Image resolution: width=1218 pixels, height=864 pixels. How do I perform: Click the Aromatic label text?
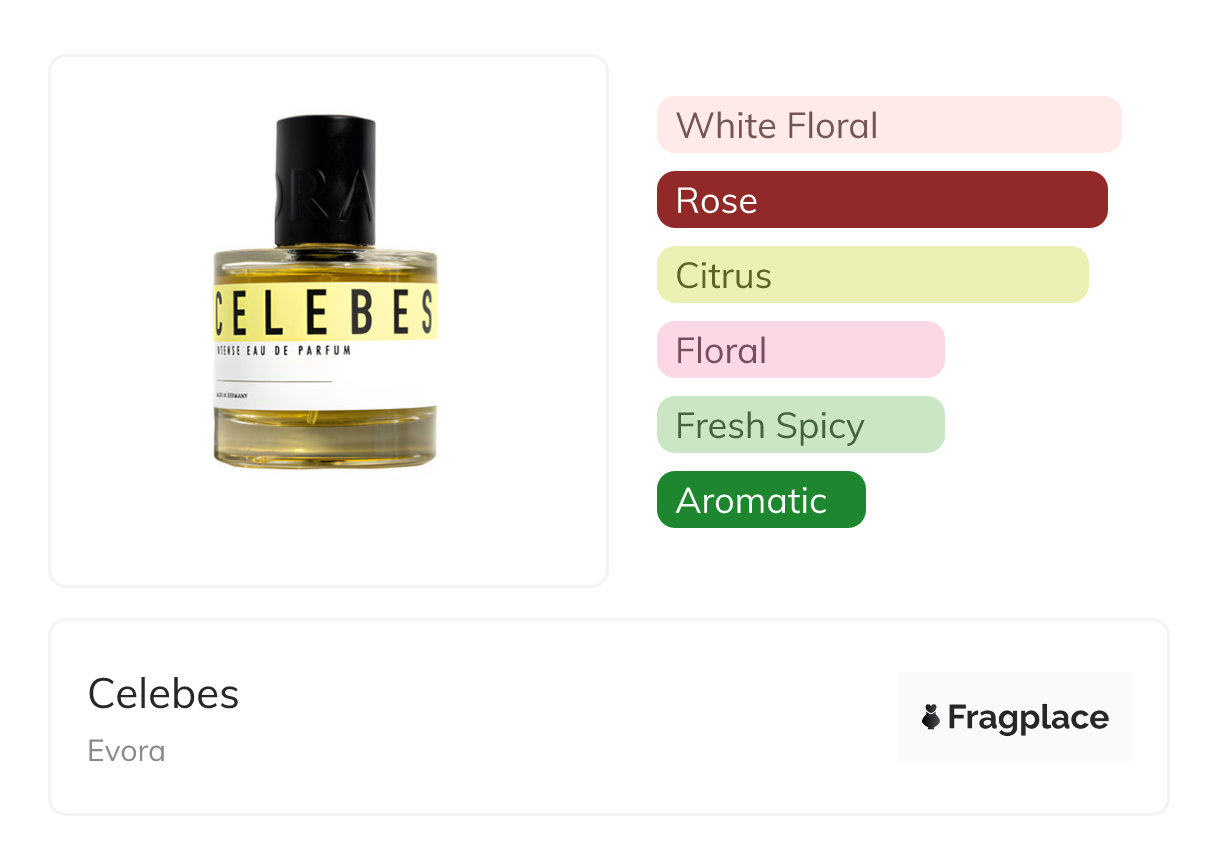[x=751, y=501]
